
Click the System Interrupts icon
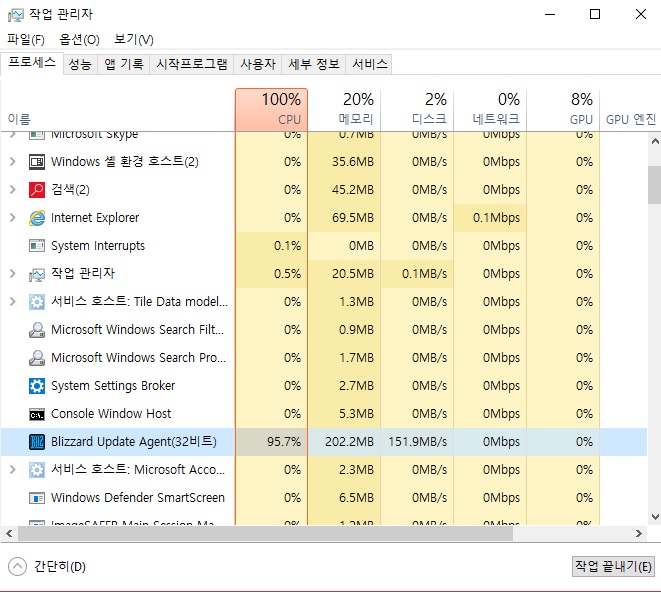37,246
